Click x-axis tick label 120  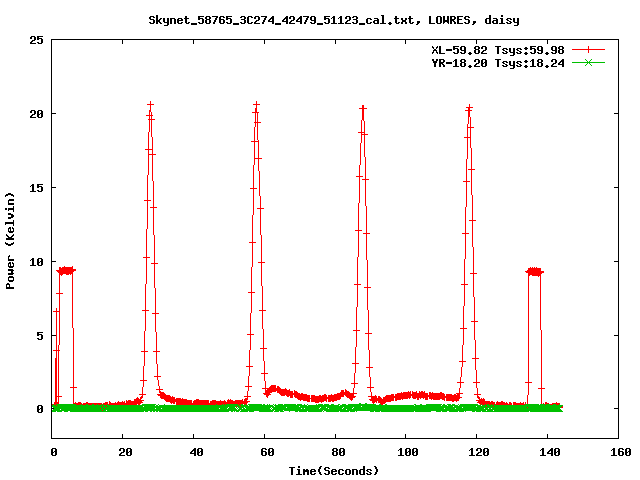click(x=479, y=452)
